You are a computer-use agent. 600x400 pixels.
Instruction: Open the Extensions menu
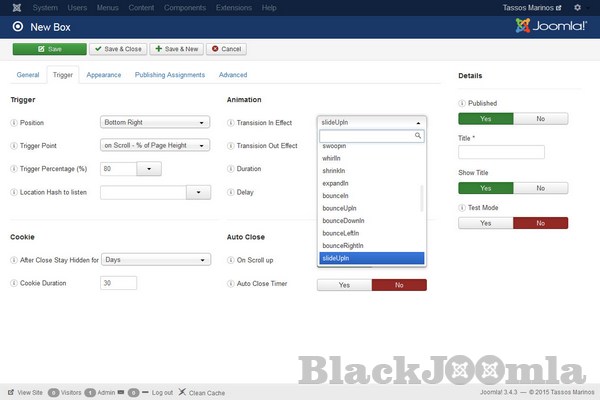click(x=234, y=8)
